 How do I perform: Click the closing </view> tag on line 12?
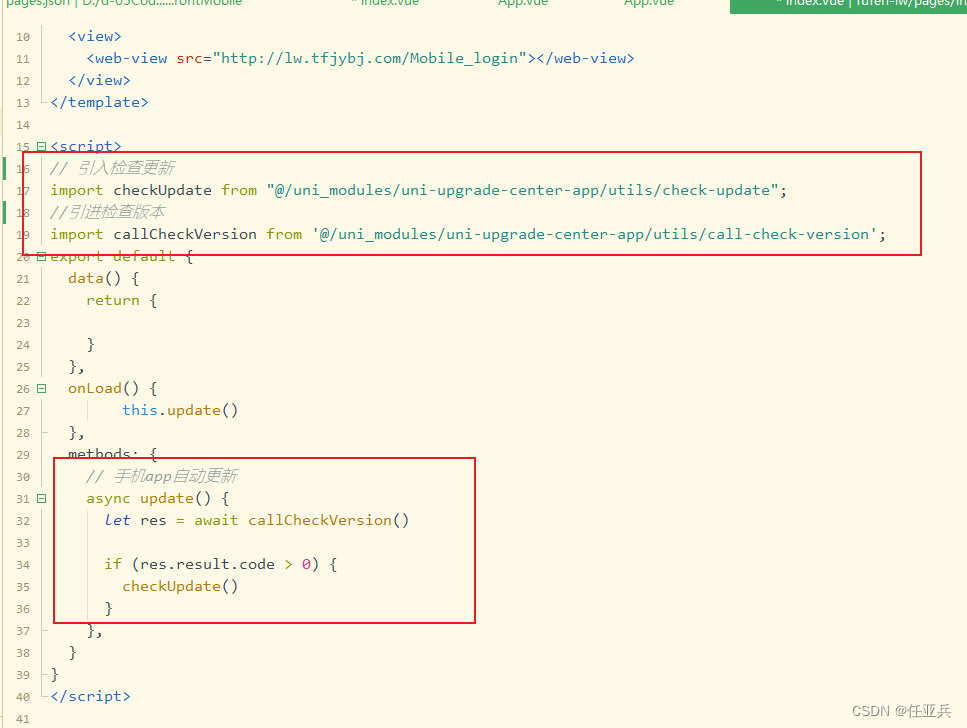(x=99, y=80)
